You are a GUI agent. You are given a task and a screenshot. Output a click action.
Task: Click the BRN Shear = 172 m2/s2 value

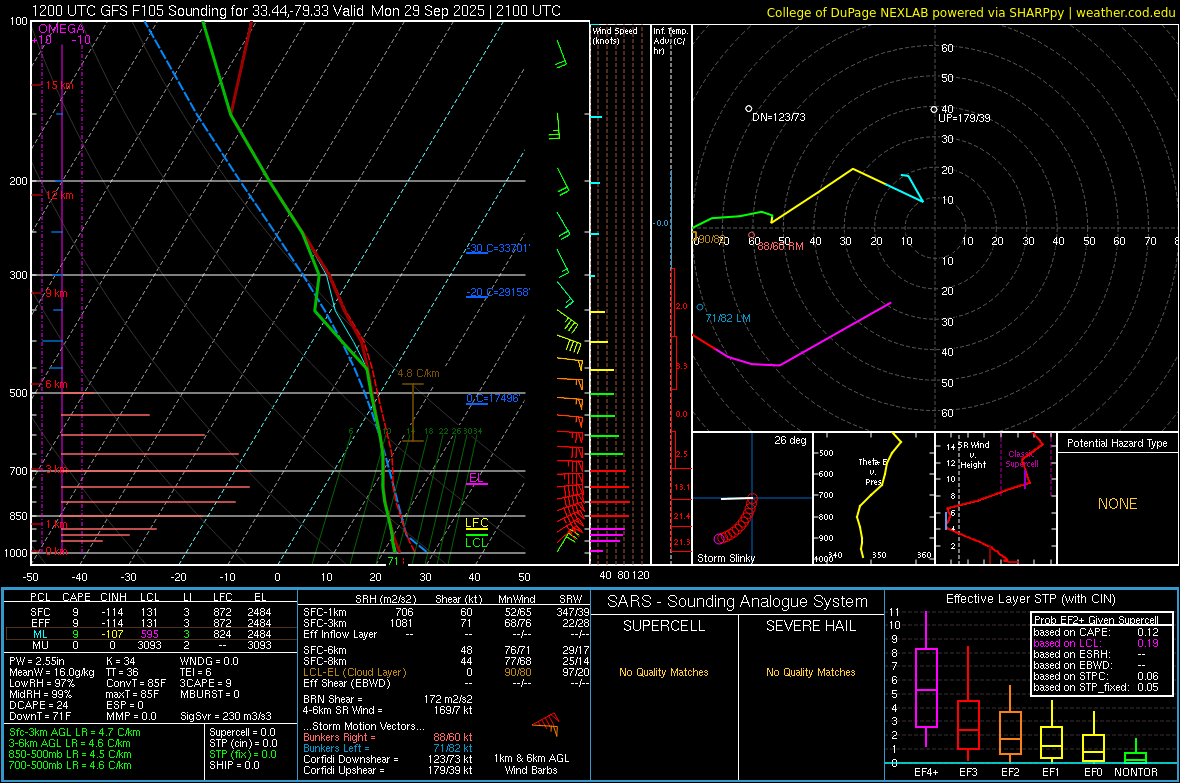coord(388,699)
